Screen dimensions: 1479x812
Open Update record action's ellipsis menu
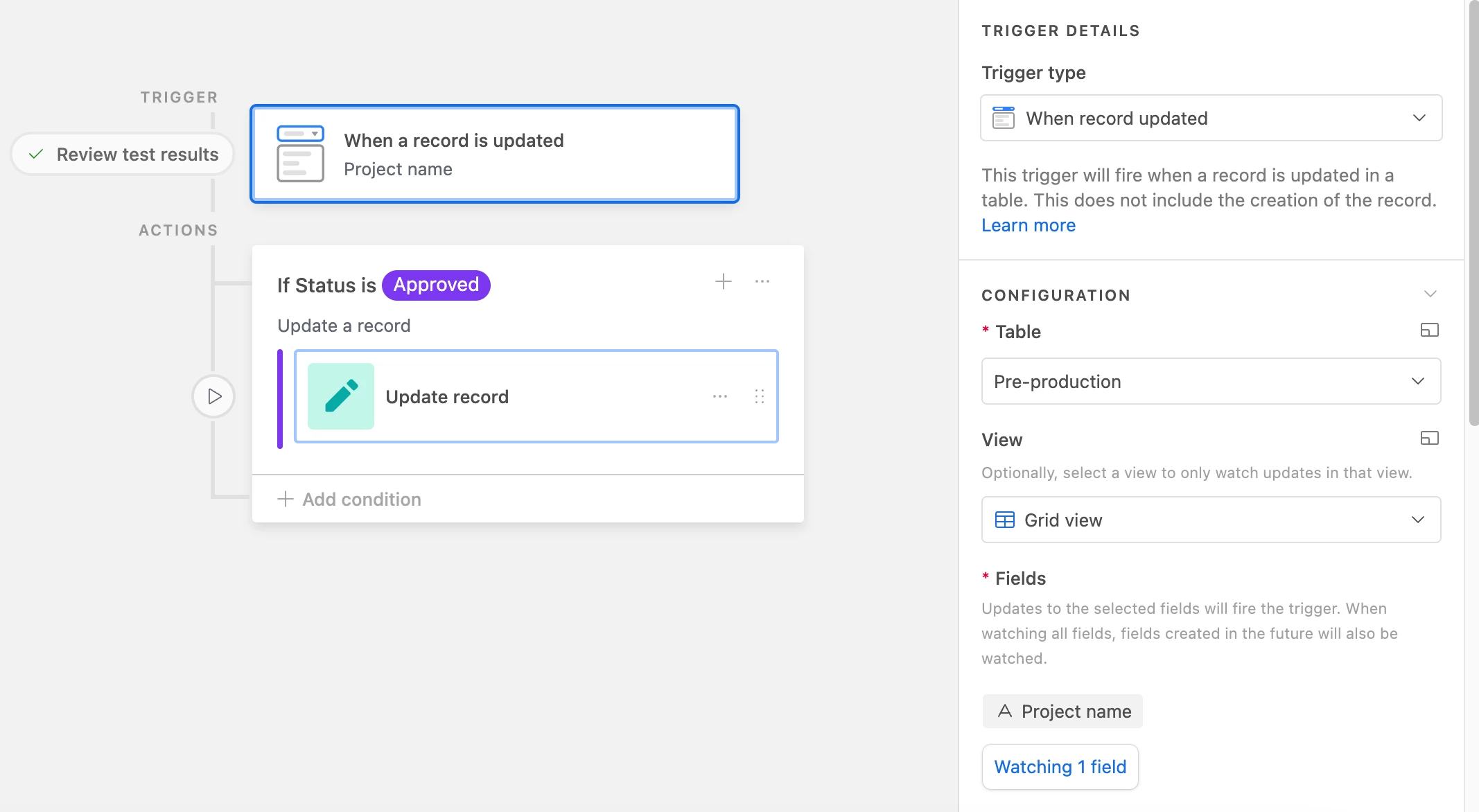click(720, 396)
